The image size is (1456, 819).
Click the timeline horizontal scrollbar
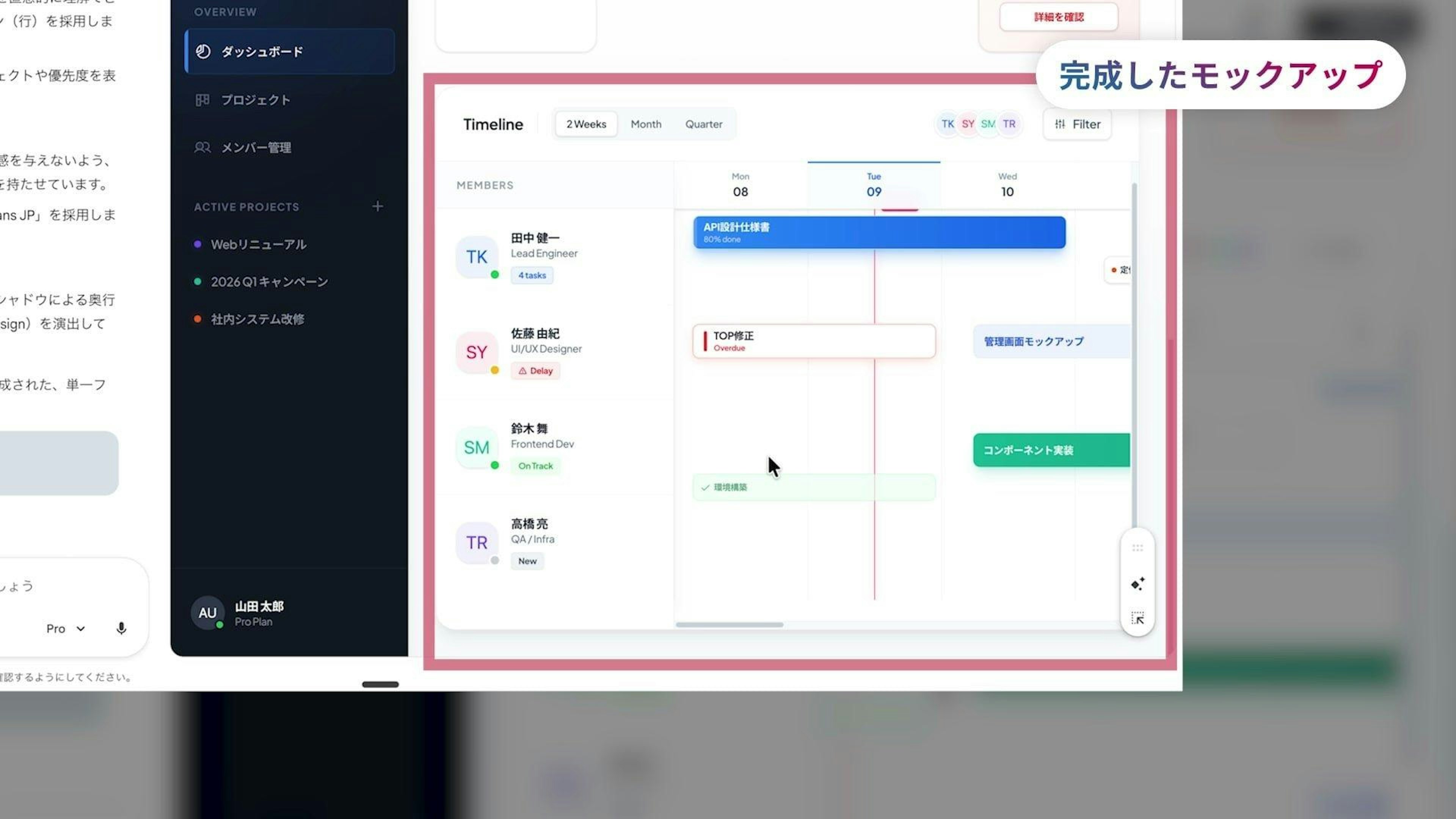click(x=729, y=624)
